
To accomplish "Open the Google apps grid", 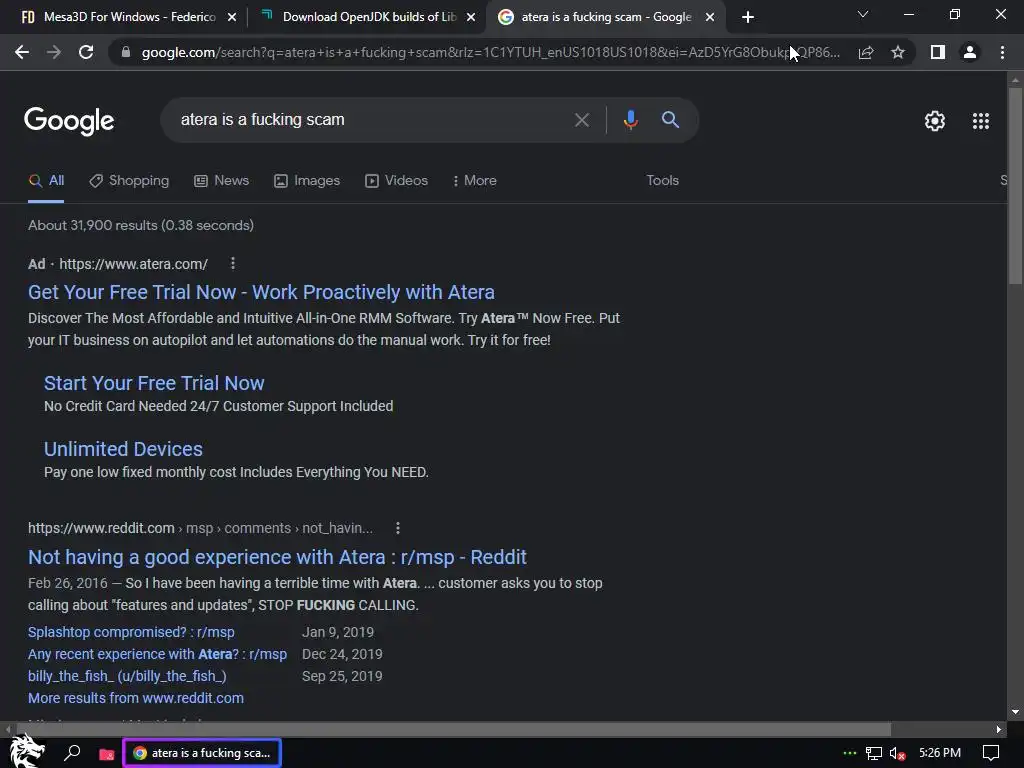I will coord(981,121).
